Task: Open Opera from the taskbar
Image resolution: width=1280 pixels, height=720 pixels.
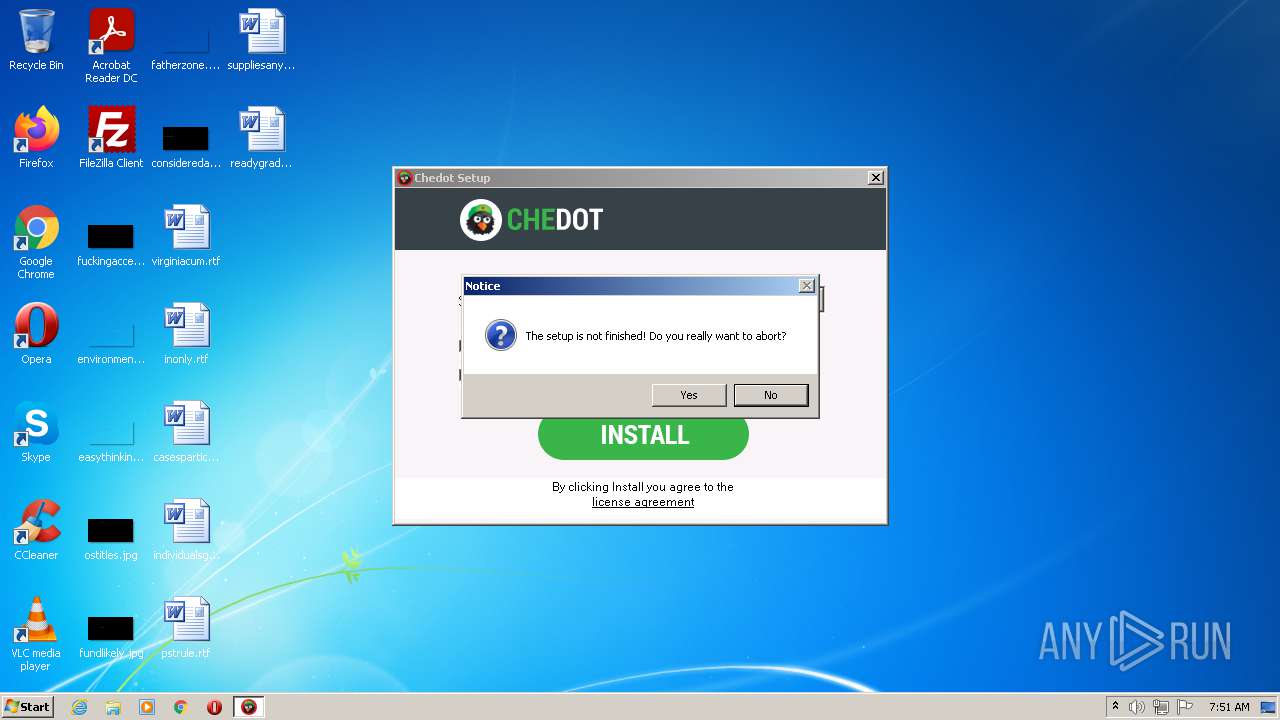Action: point(214,707)
